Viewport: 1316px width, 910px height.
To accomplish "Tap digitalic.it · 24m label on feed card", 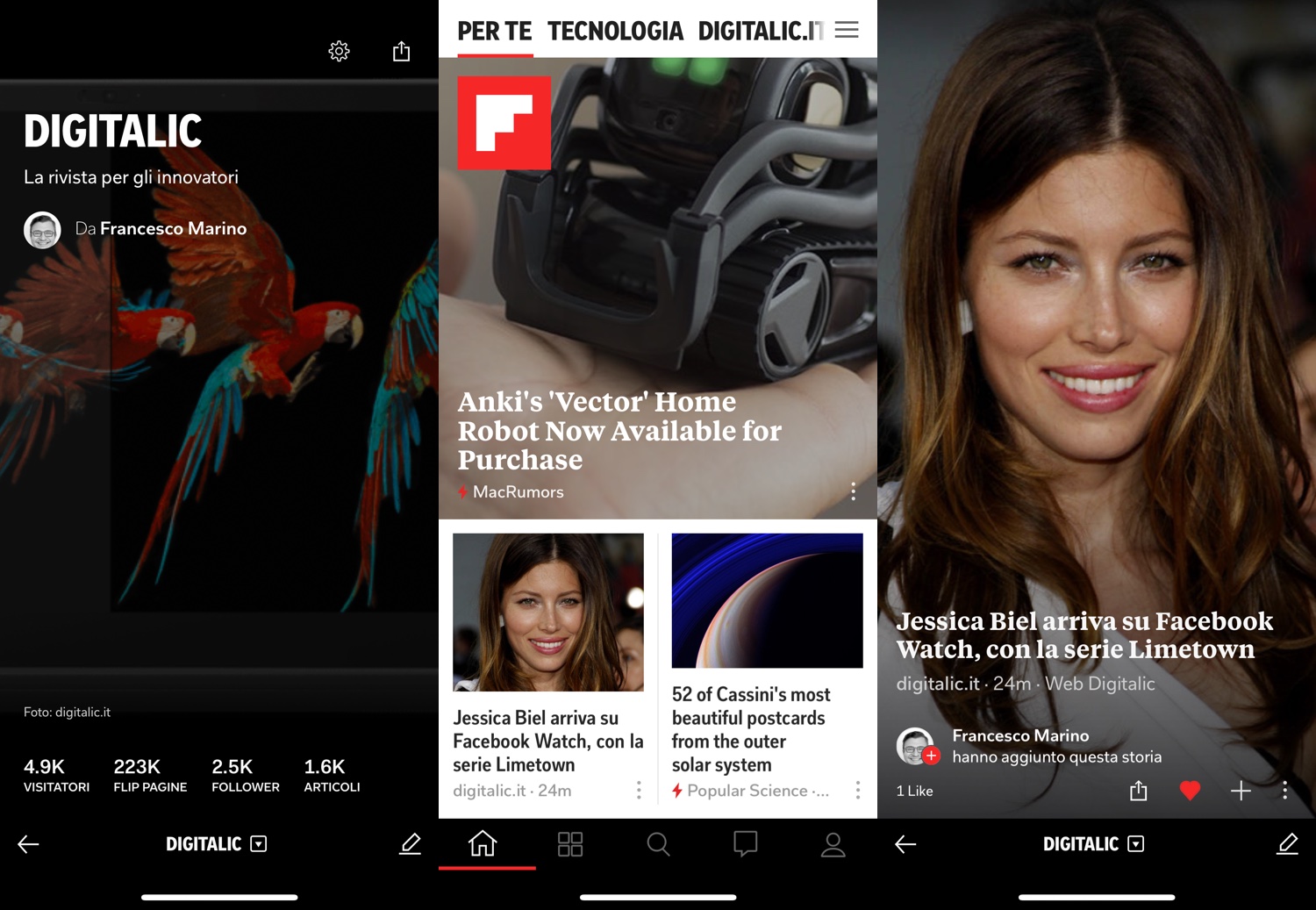I will (x=512, y=791).
